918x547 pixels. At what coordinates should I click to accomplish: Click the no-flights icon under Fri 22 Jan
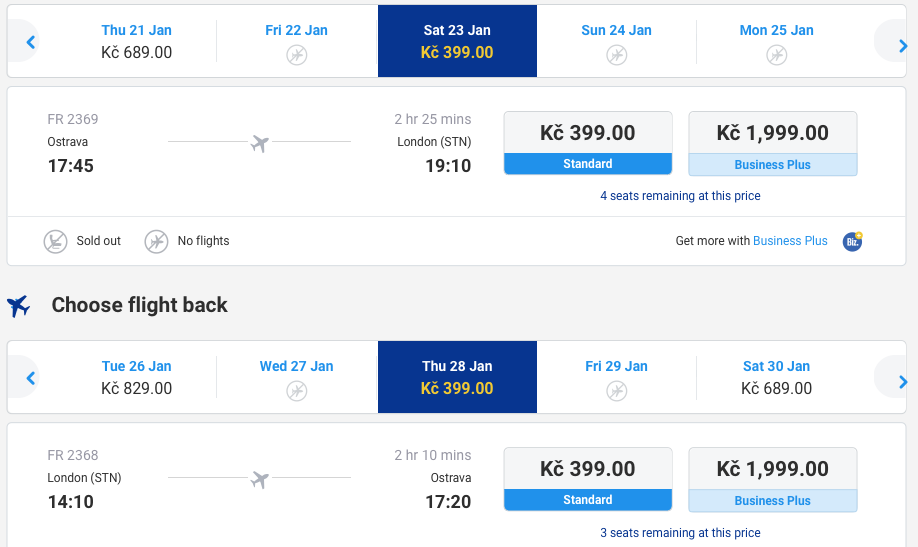click(x=297, y=55)
